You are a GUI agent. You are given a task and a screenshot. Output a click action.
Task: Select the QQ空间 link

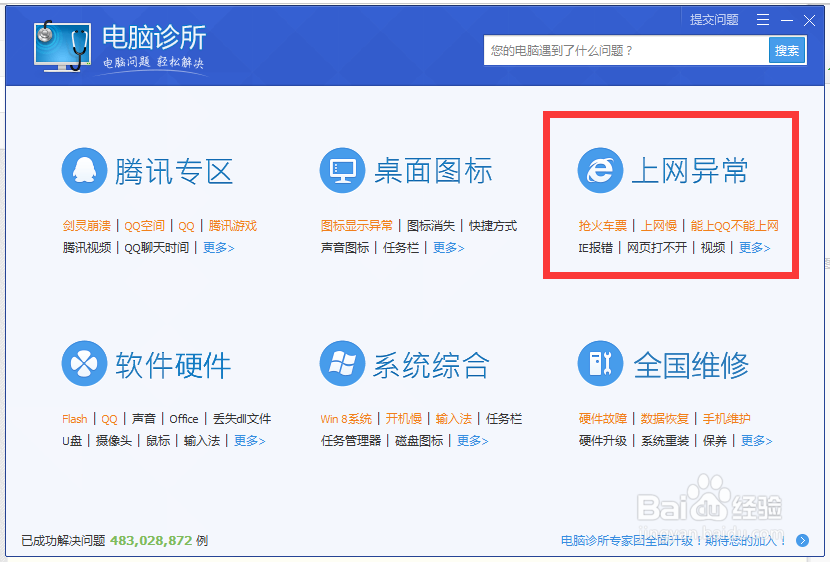pyautogui.click(x=145, y=226)
